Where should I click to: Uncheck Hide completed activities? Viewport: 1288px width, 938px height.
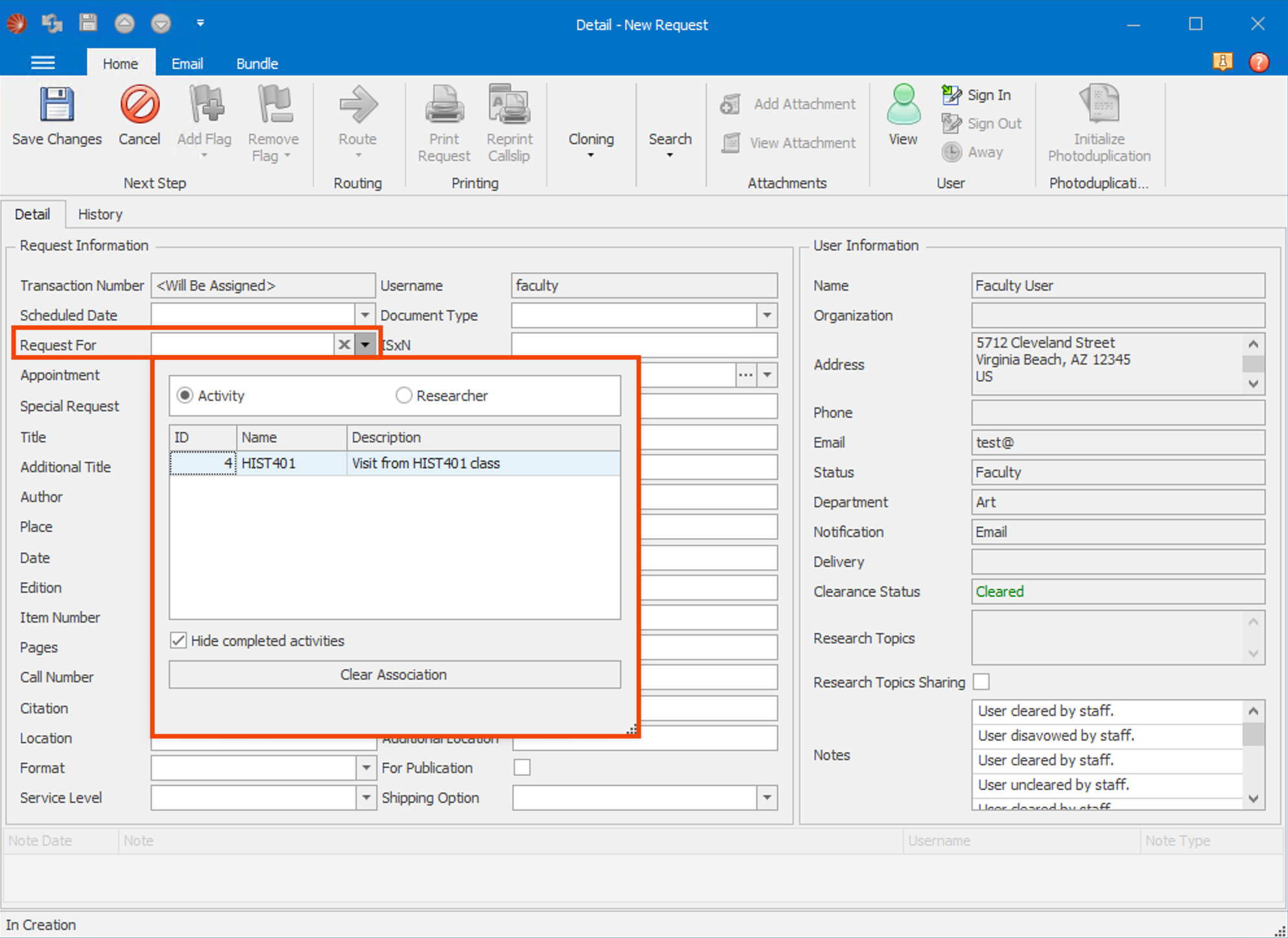pos(178,641)
